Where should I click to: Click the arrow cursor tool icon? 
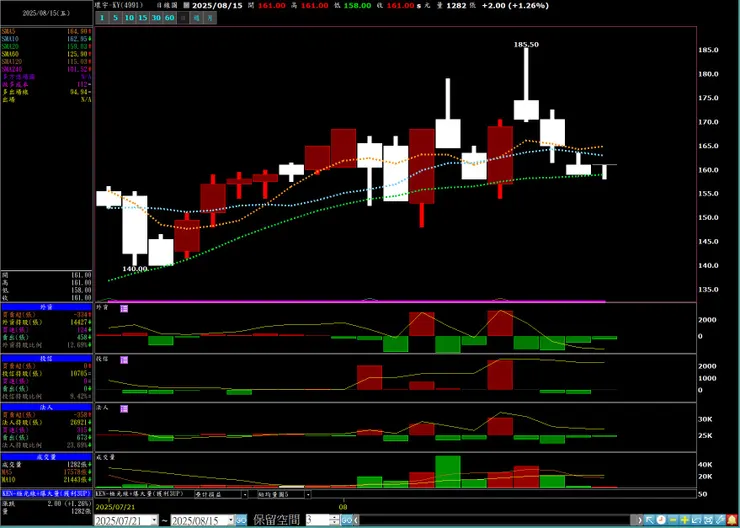649,520
